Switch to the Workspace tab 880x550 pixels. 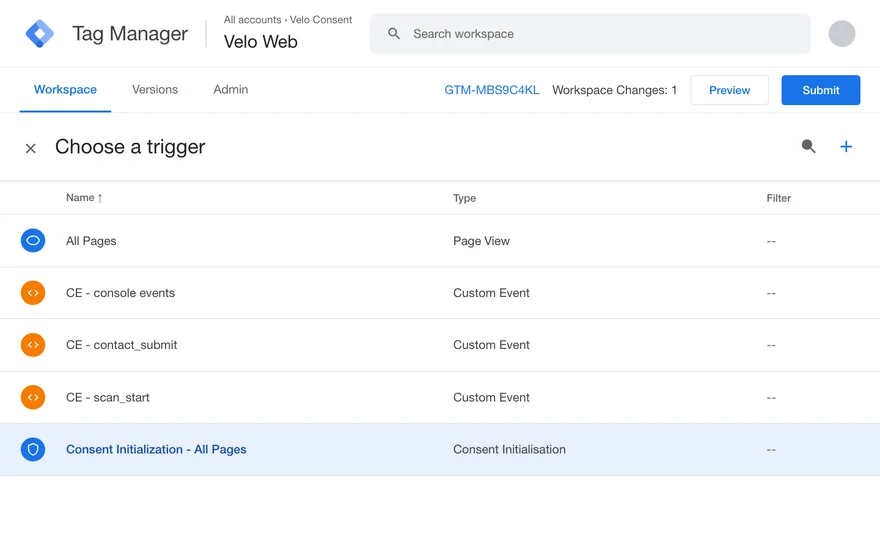(65, 90)
